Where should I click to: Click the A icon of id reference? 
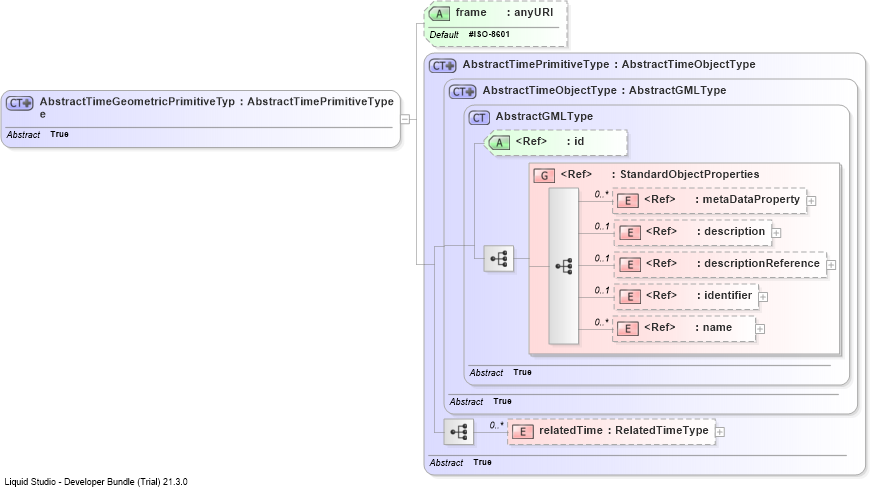[x=499, y=143]
